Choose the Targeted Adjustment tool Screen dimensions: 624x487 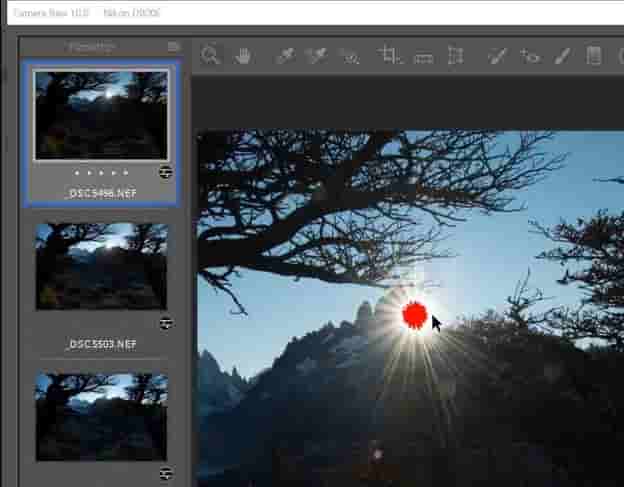[350, 56]
